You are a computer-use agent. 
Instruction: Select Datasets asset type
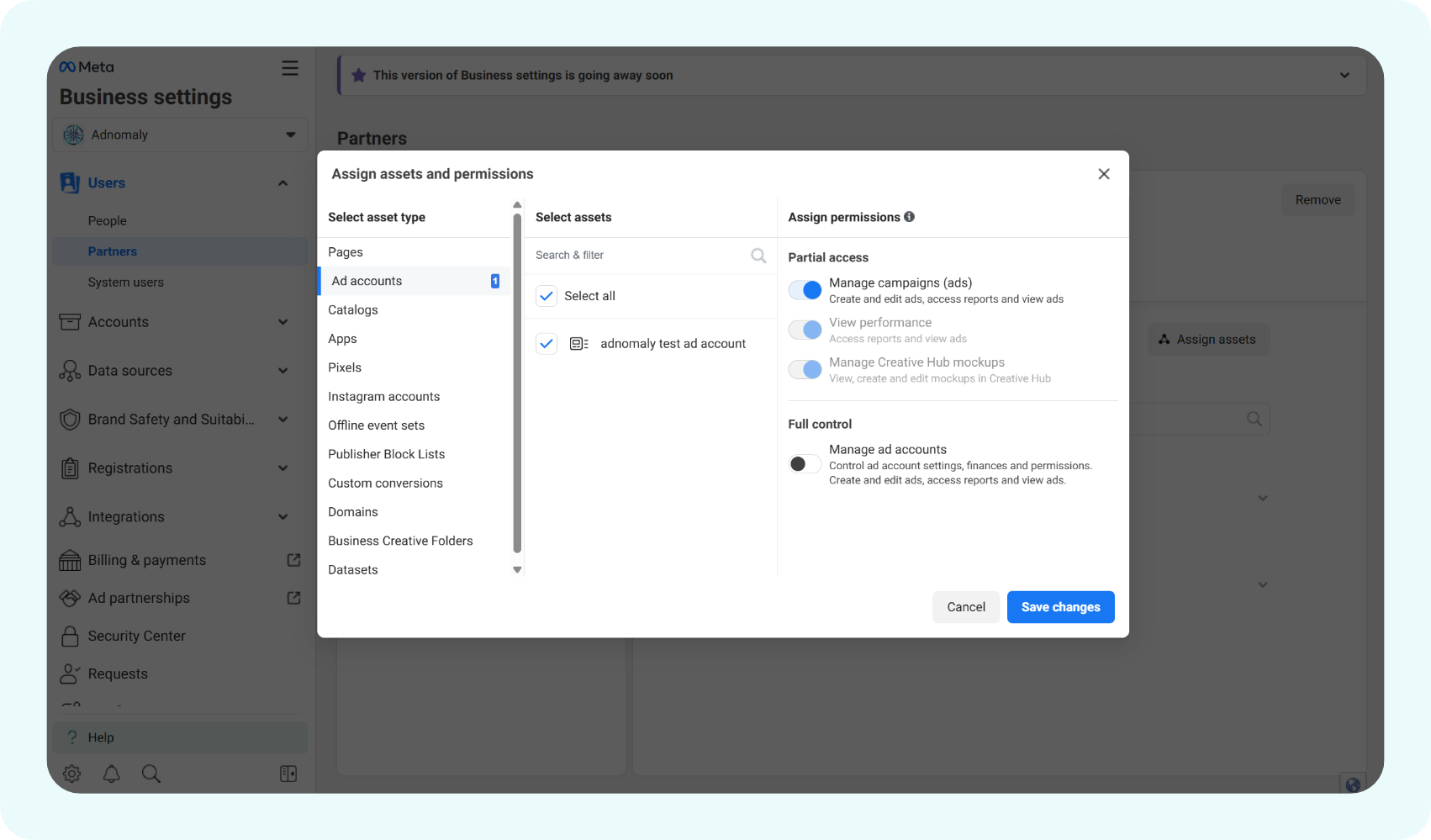click(x=415, y=570)
